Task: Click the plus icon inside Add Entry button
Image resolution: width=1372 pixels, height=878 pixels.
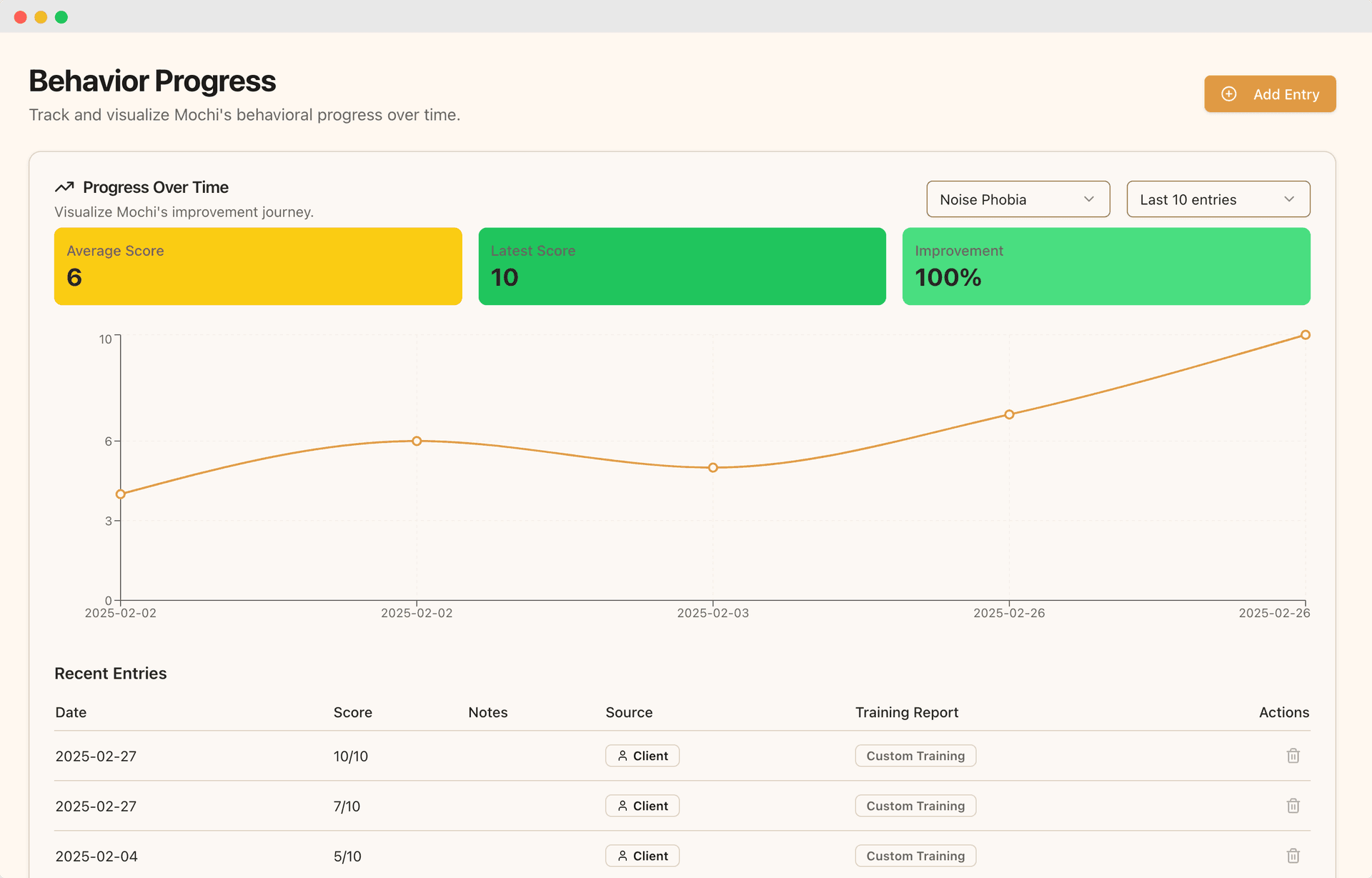Action: coord(1228,94)
